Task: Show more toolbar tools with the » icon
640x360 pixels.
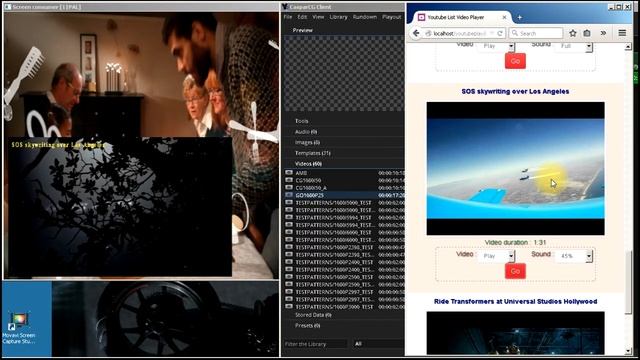Action: click(x=603, y=33)
